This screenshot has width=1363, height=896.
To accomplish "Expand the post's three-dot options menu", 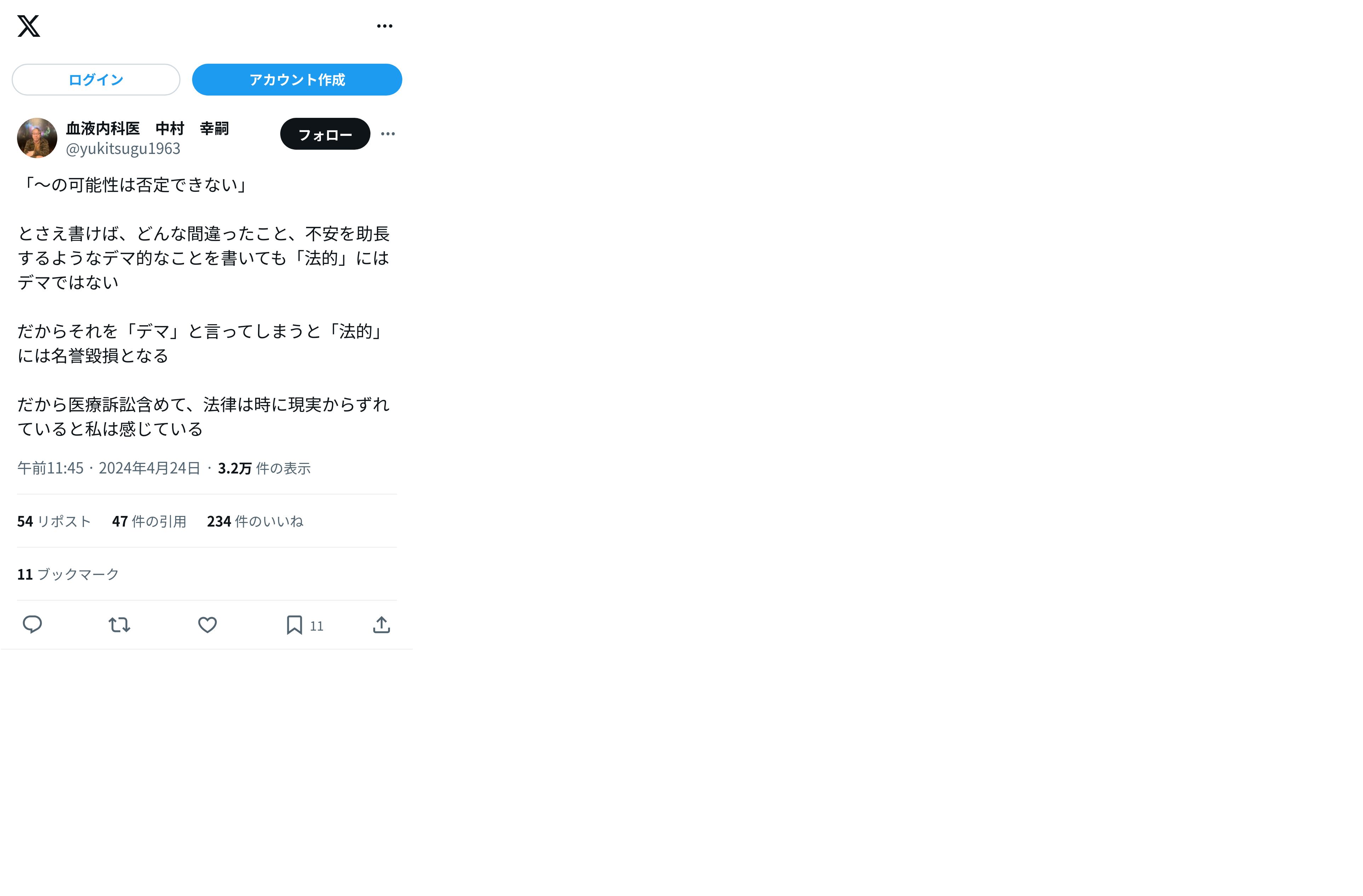I will [388, 134].
